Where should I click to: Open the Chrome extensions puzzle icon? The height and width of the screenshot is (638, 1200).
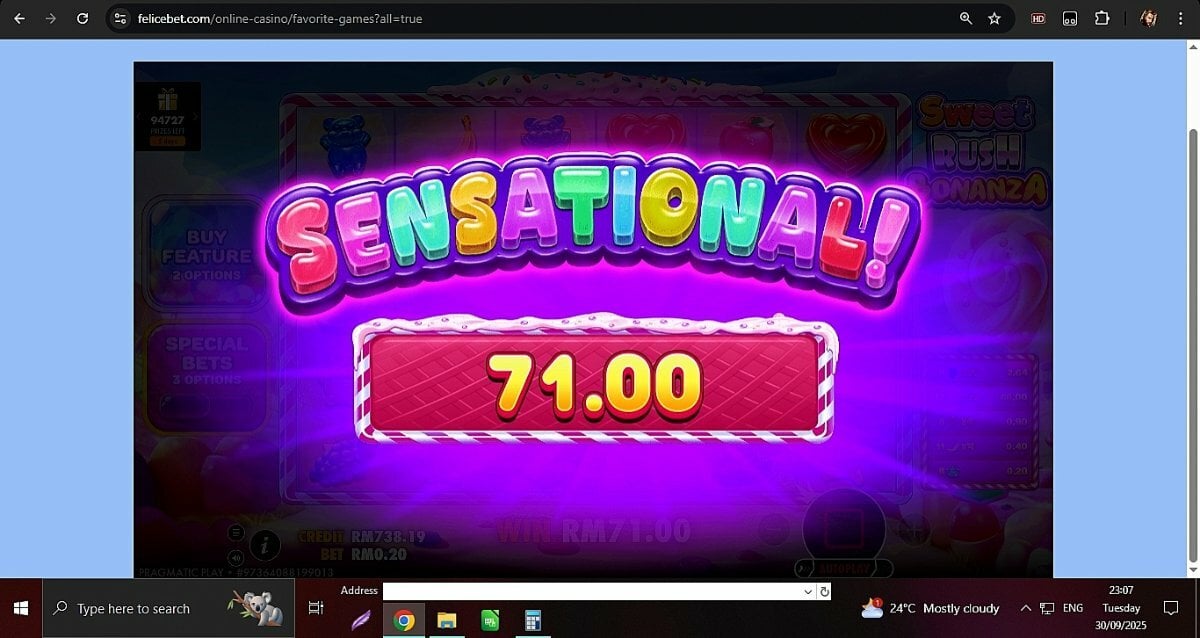[x=1102, y=18]
